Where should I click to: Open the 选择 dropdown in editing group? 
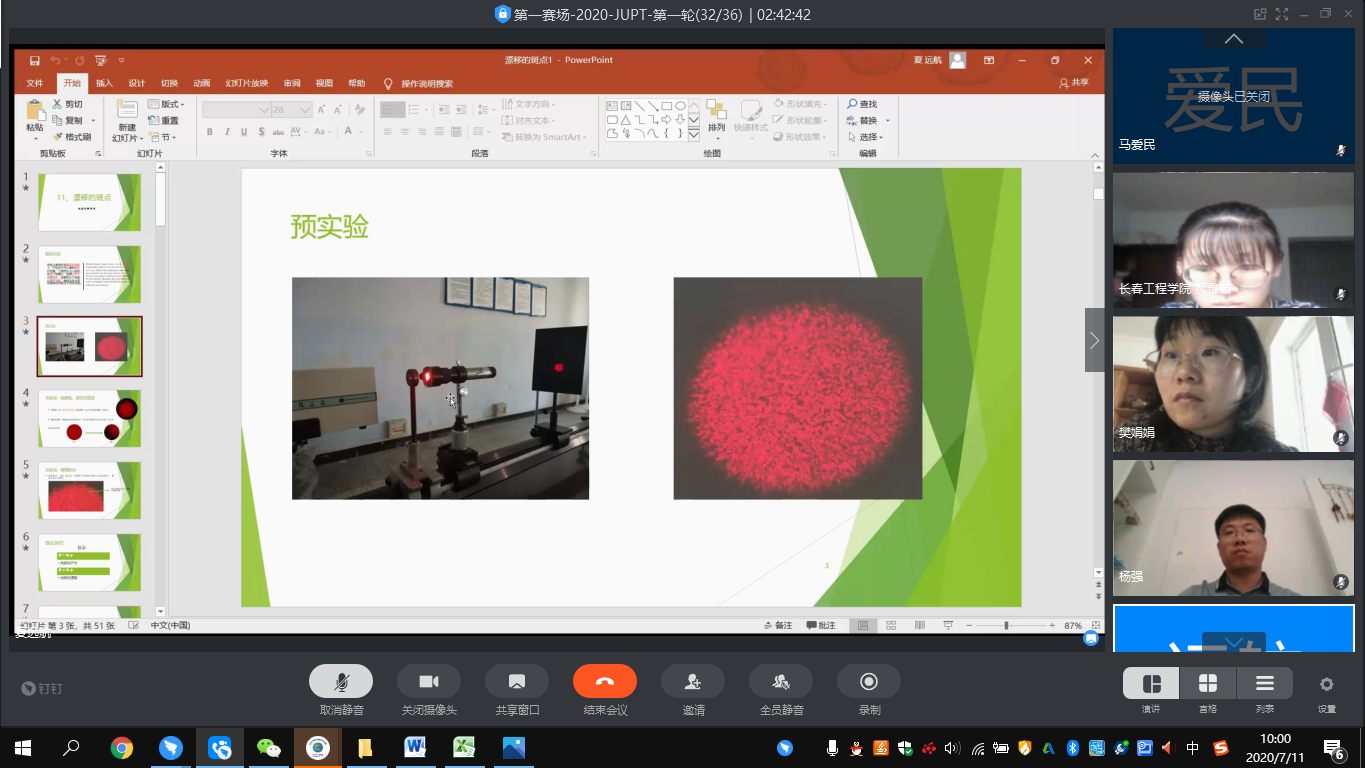pos(867,137)
